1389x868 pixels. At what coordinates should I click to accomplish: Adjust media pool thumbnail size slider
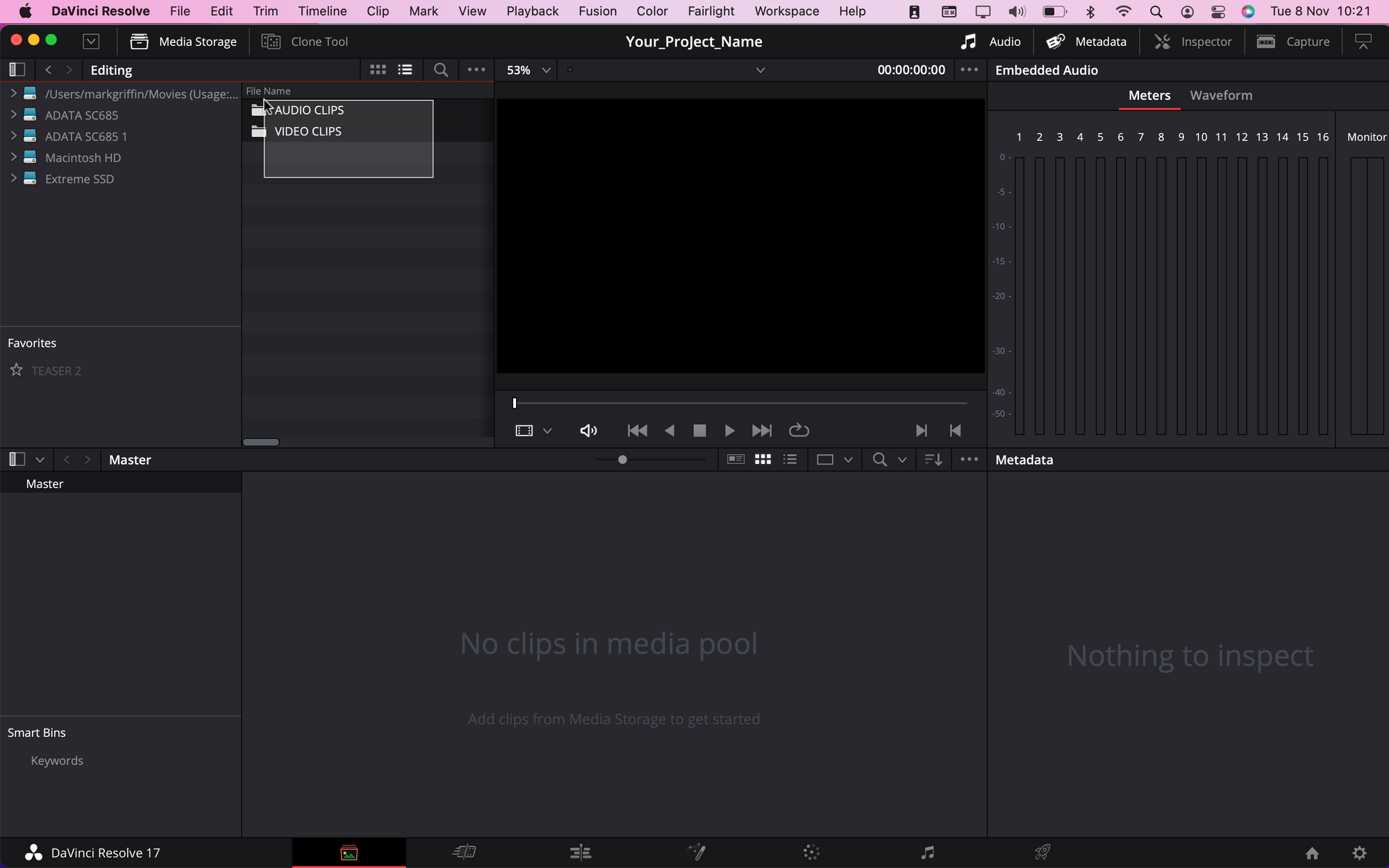point(622,460)
